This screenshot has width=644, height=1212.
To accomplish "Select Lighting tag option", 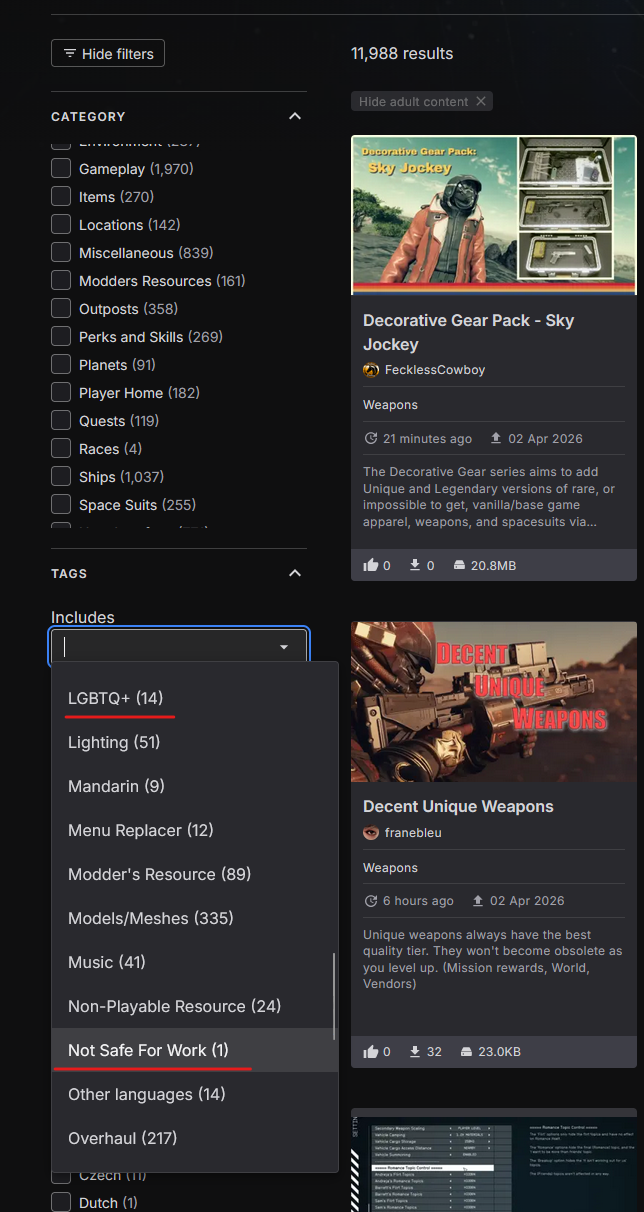I will point(195,742).
